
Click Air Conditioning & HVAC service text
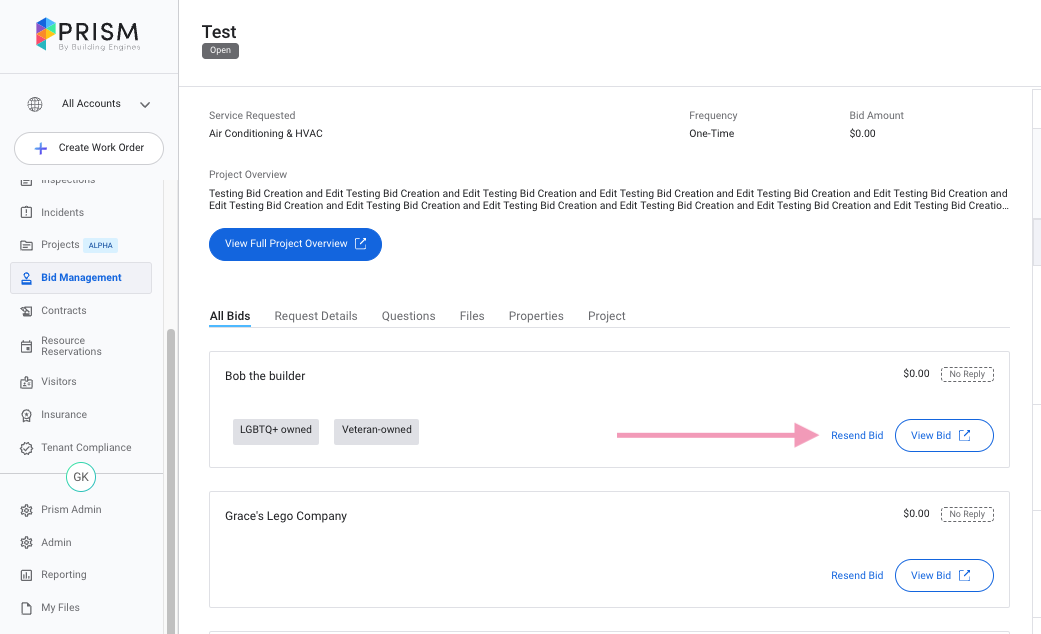[x=266, y=133]
